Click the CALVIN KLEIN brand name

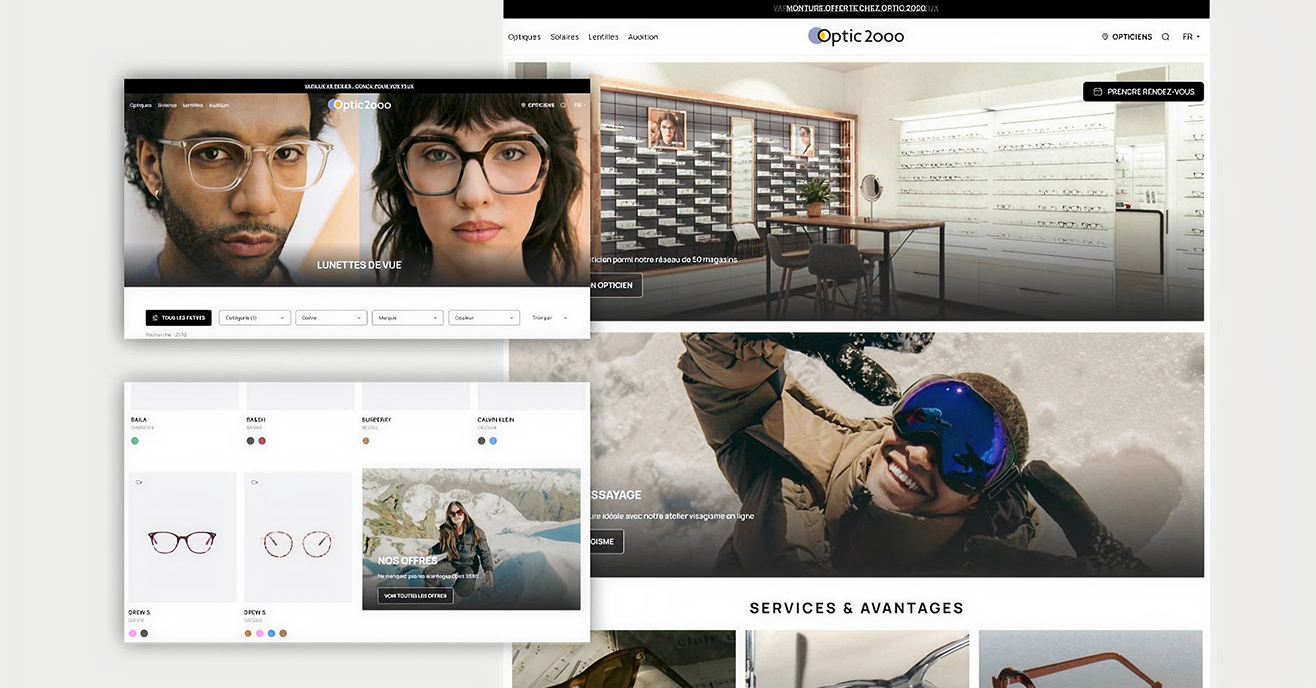(496, 420)
